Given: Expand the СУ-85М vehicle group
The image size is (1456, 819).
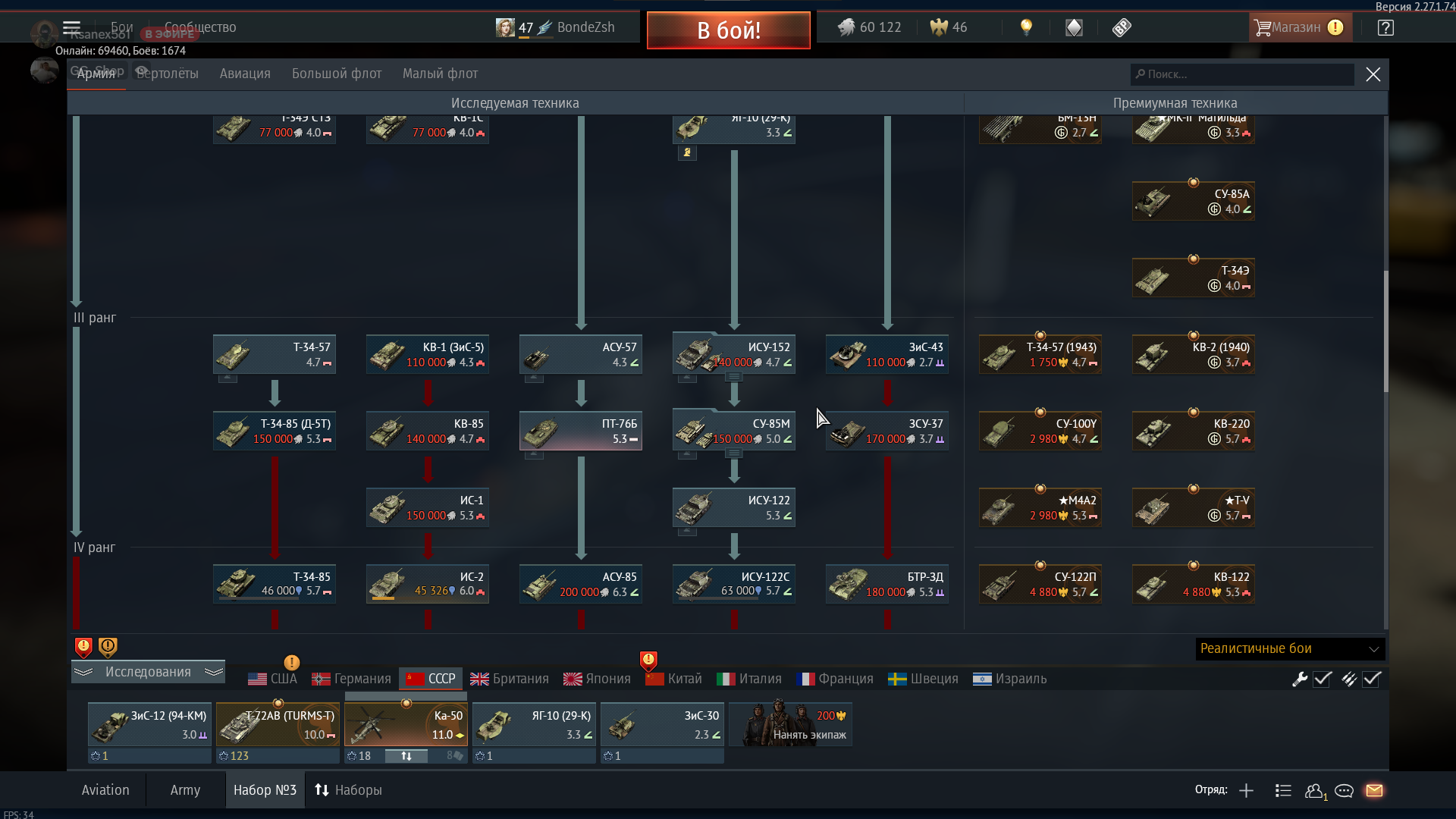Looking at the screenshot, I should click(x=733, y=453).
